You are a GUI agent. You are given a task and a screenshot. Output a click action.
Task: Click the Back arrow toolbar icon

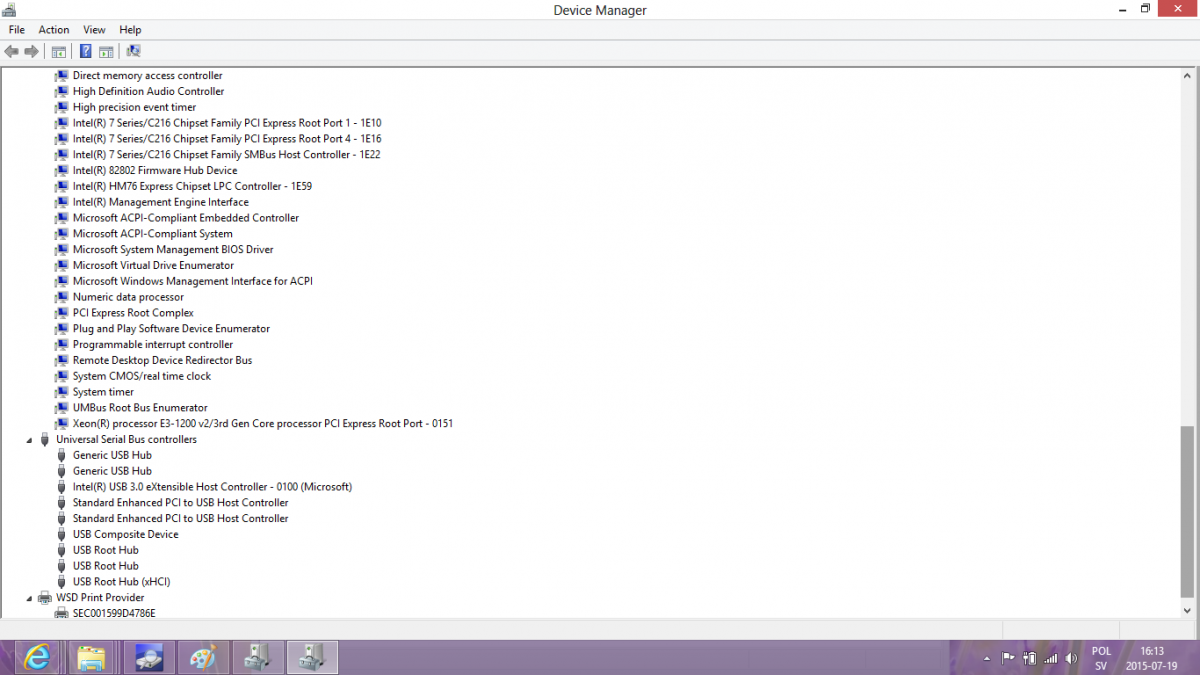point(12,51)
